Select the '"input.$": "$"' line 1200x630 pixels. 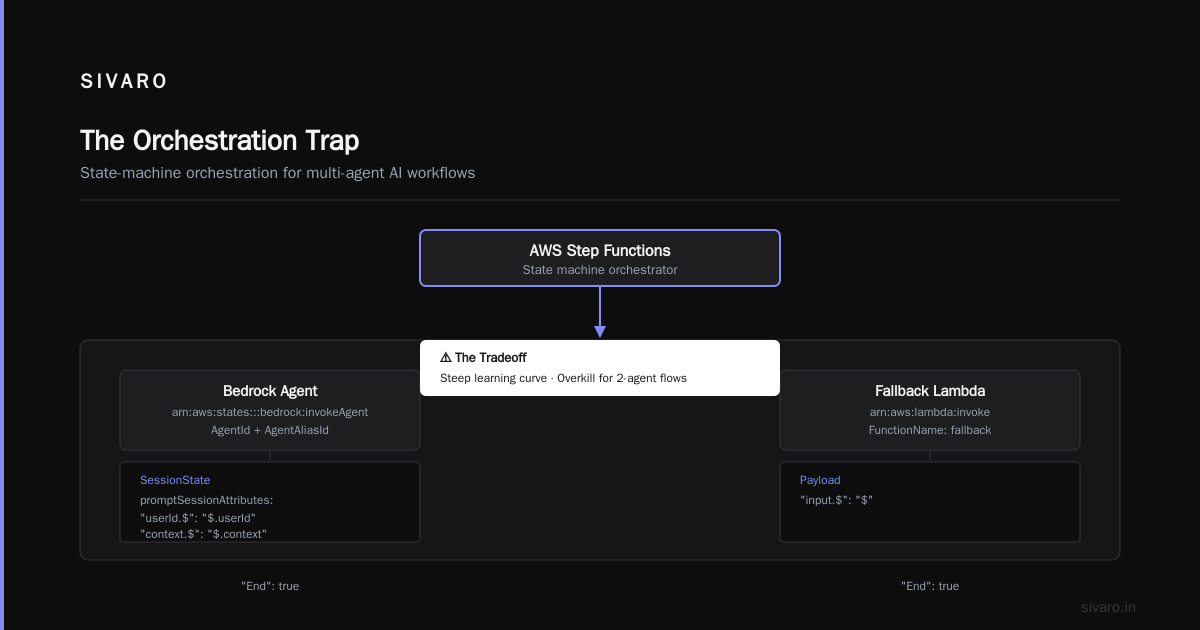click(837, 499)
